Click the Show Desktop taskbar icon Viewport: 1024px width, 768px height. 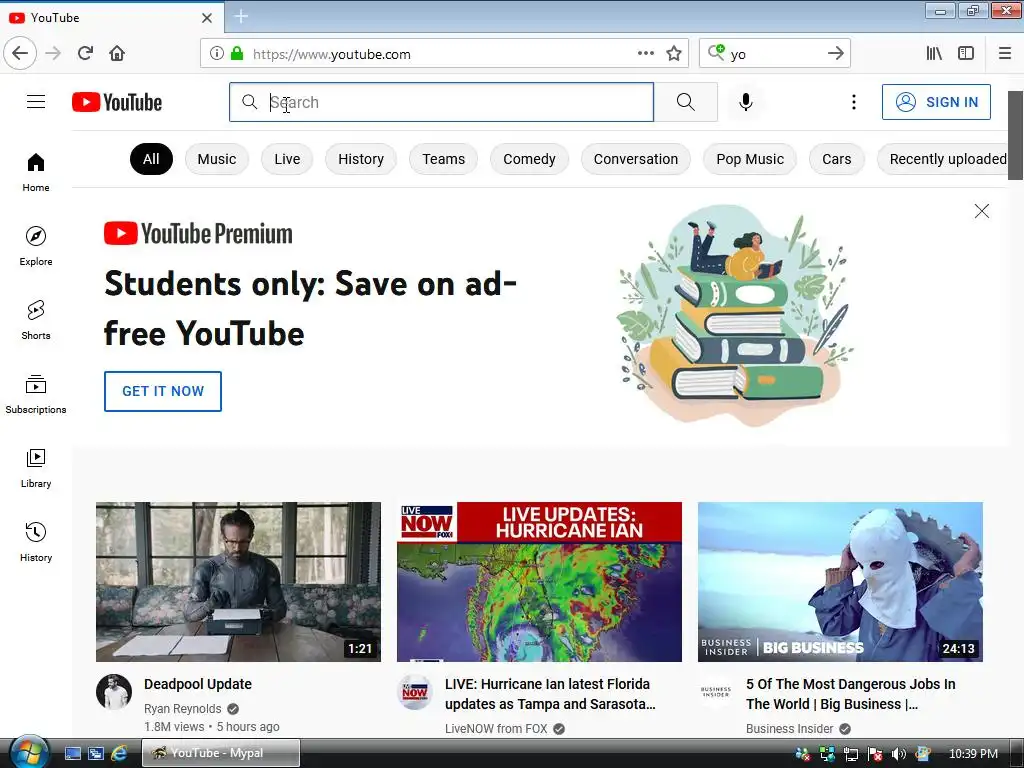tap(72, 754)
